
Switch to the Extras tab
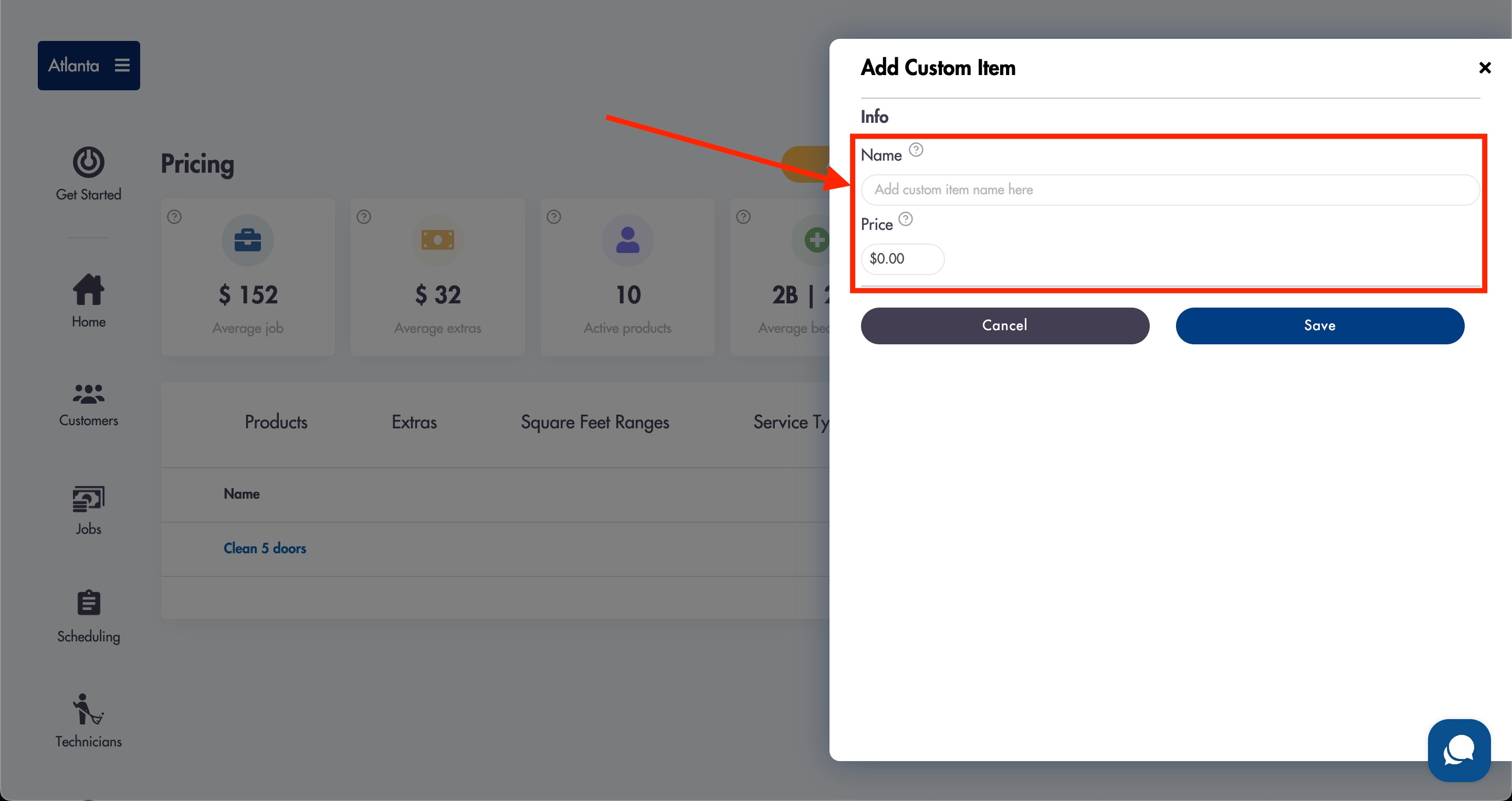pyautogui.click(x=414, y=422)
